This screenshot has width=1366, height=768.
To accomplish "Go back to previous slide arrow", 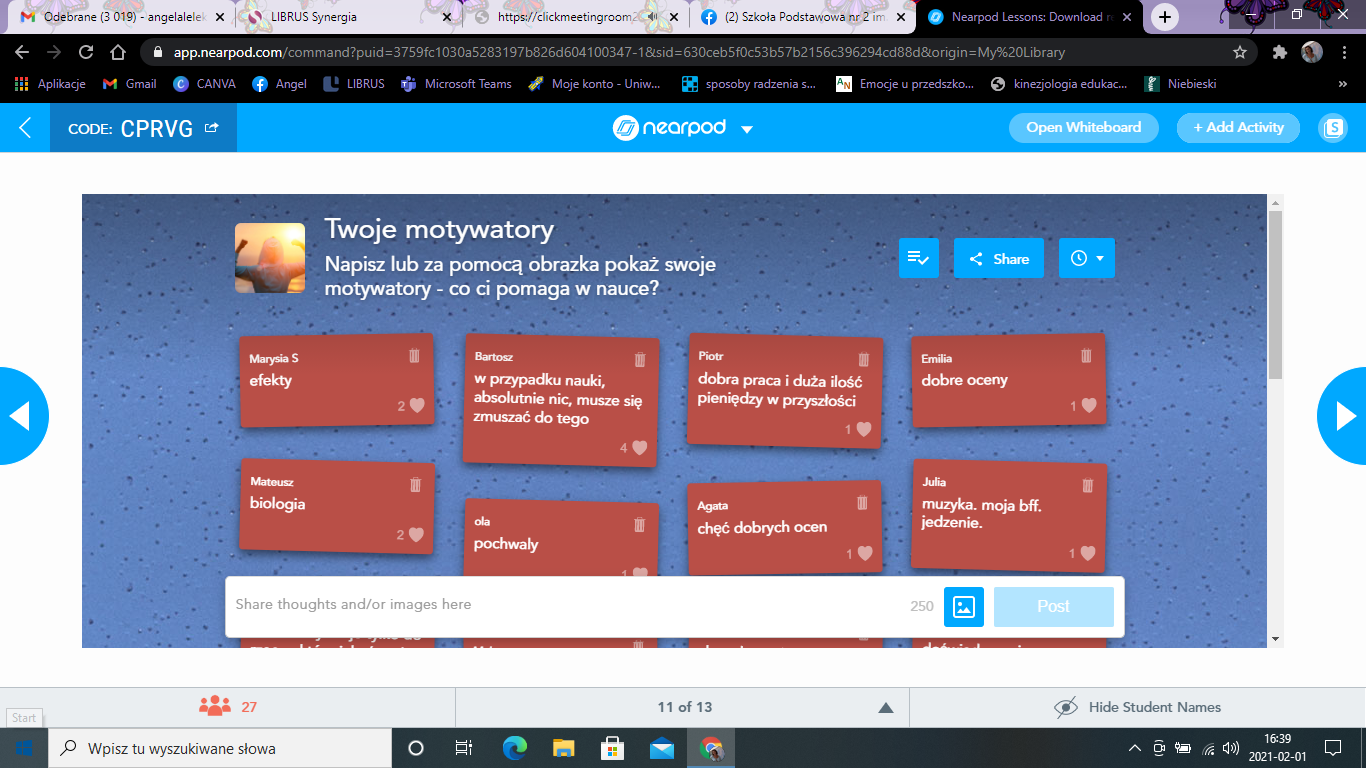I will coord(20,416).
